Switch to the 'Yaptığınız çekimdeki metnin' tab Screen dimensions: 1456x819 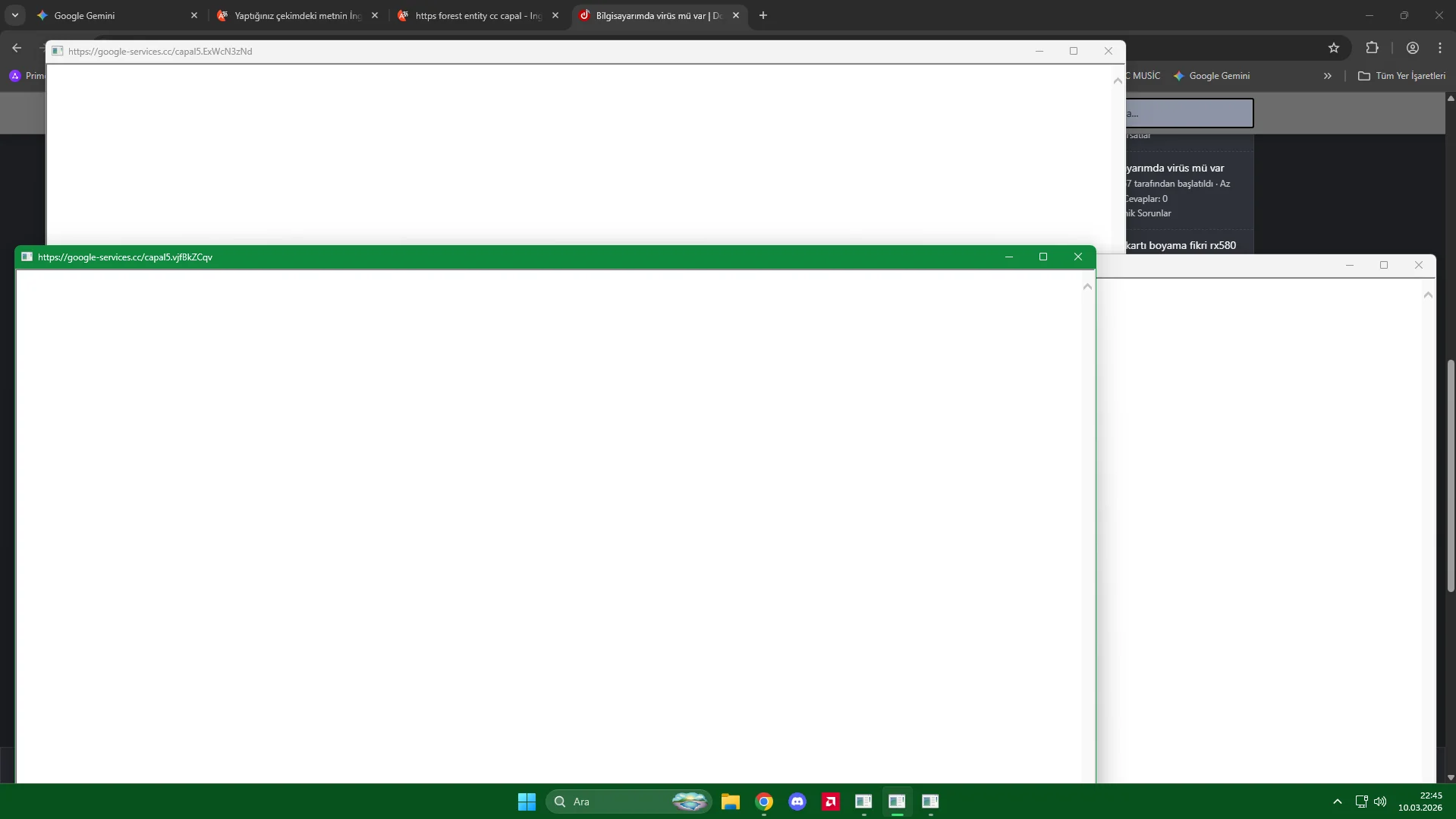tap(297, 15)
